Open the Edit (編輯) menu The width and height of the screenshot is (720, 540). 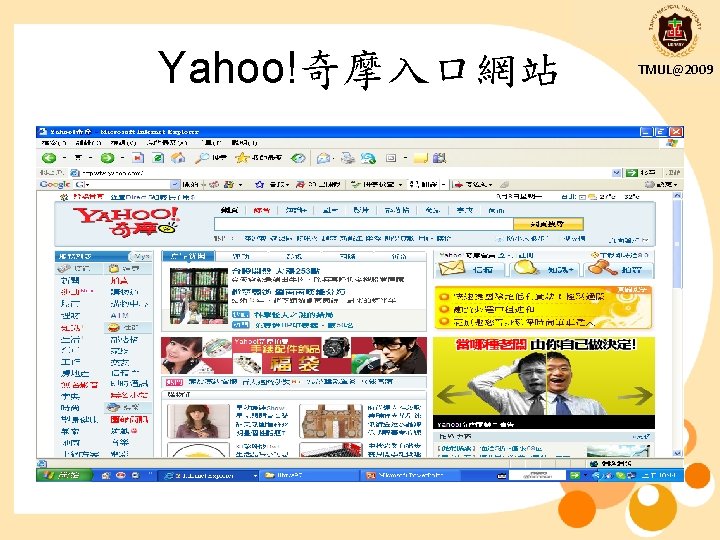88,143
